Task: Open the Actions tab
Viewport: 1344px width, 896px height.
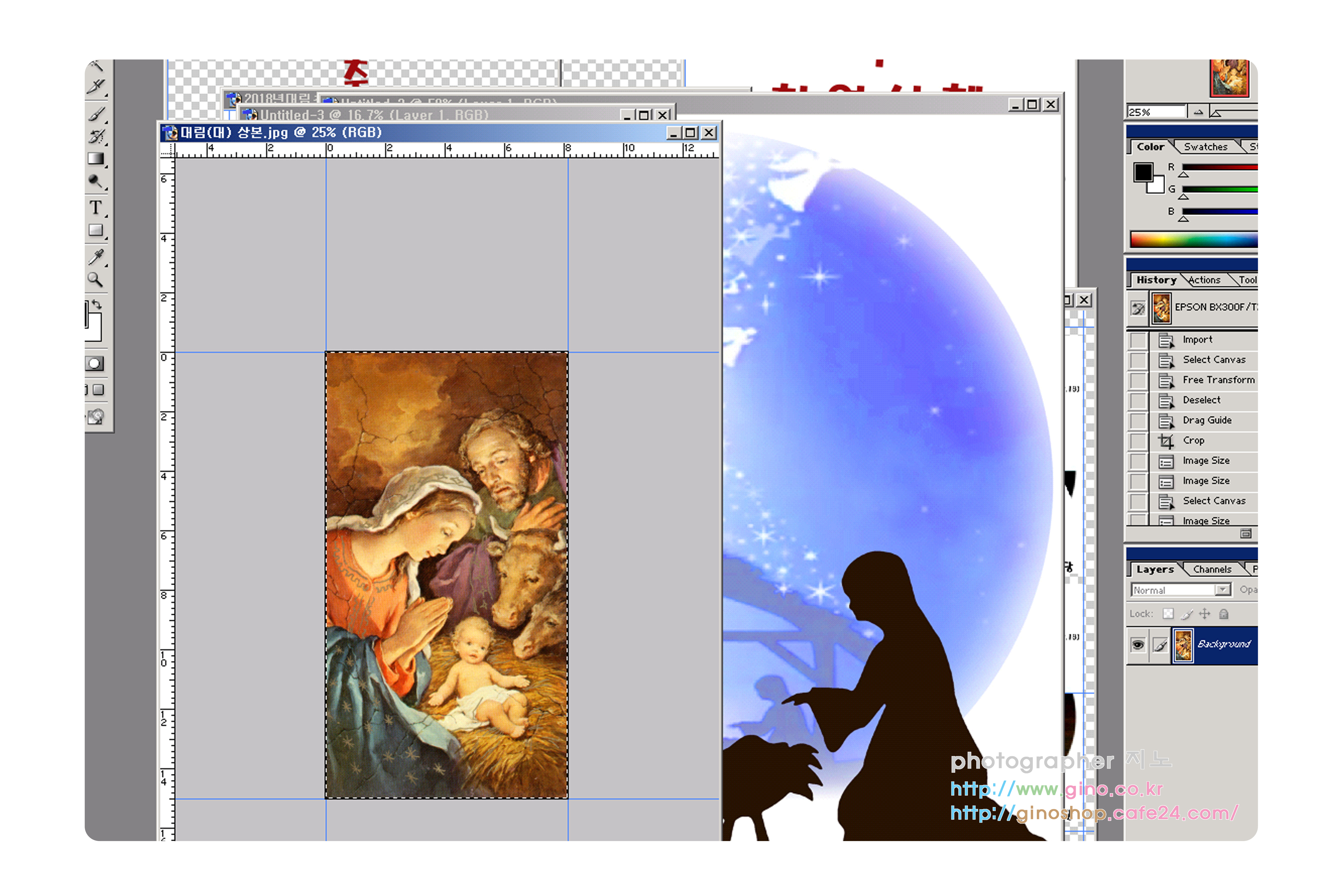Action: click(1205, 280)
